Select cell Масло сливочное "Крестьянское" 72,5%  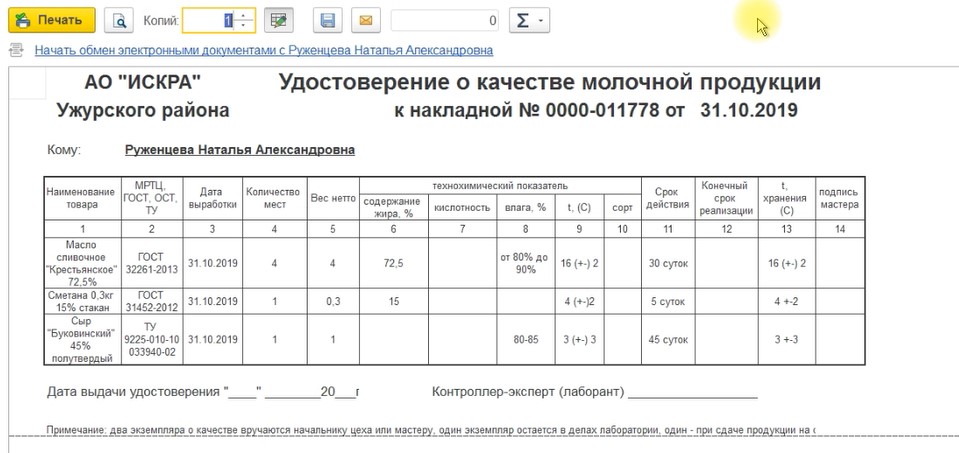pos(83,263)
